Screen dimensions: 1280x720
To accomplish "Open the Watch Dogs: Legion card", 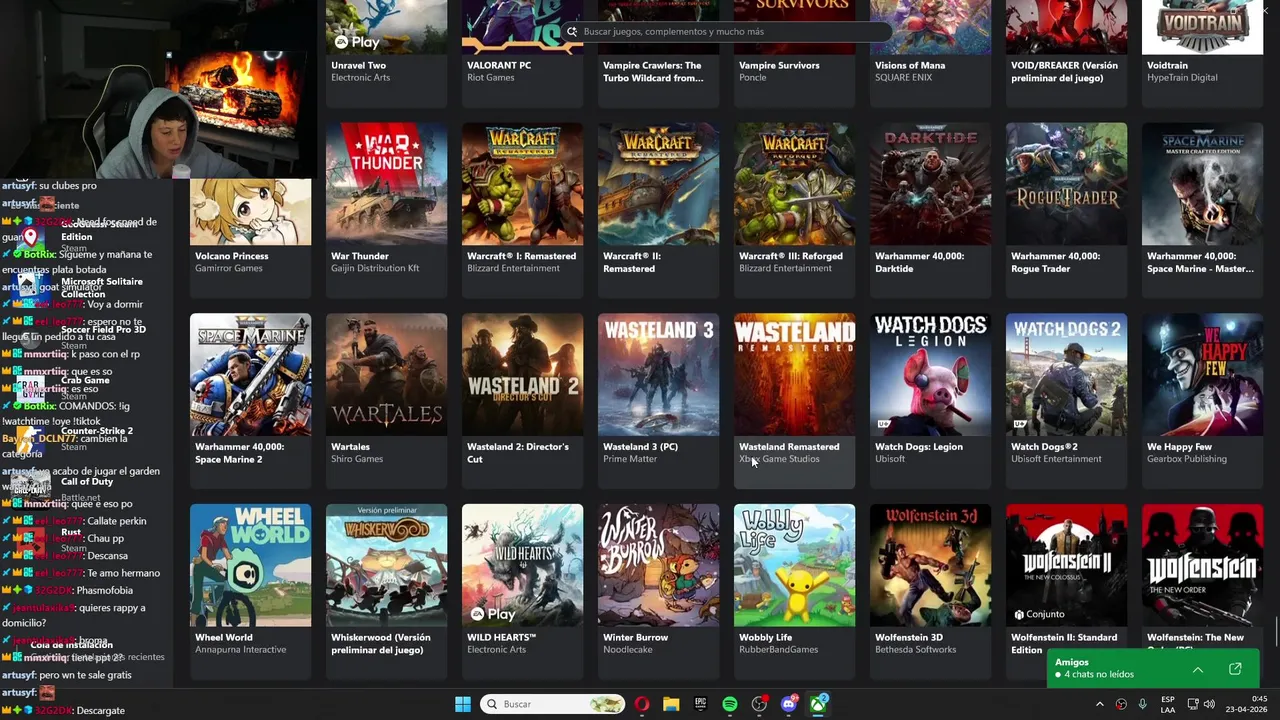I will pyautogui.click(x=930, y=401).
